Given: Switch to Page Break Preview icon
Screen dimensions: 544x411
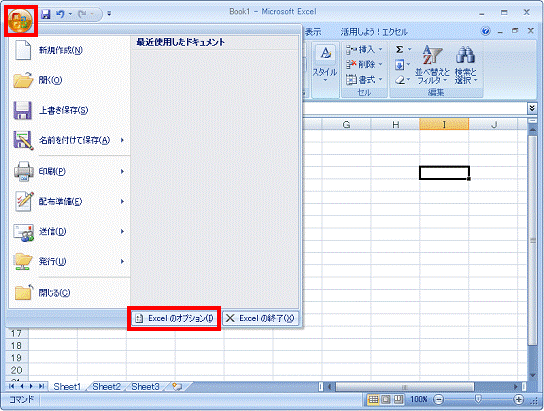Looking at the screenshot, I should coord(398,400).
